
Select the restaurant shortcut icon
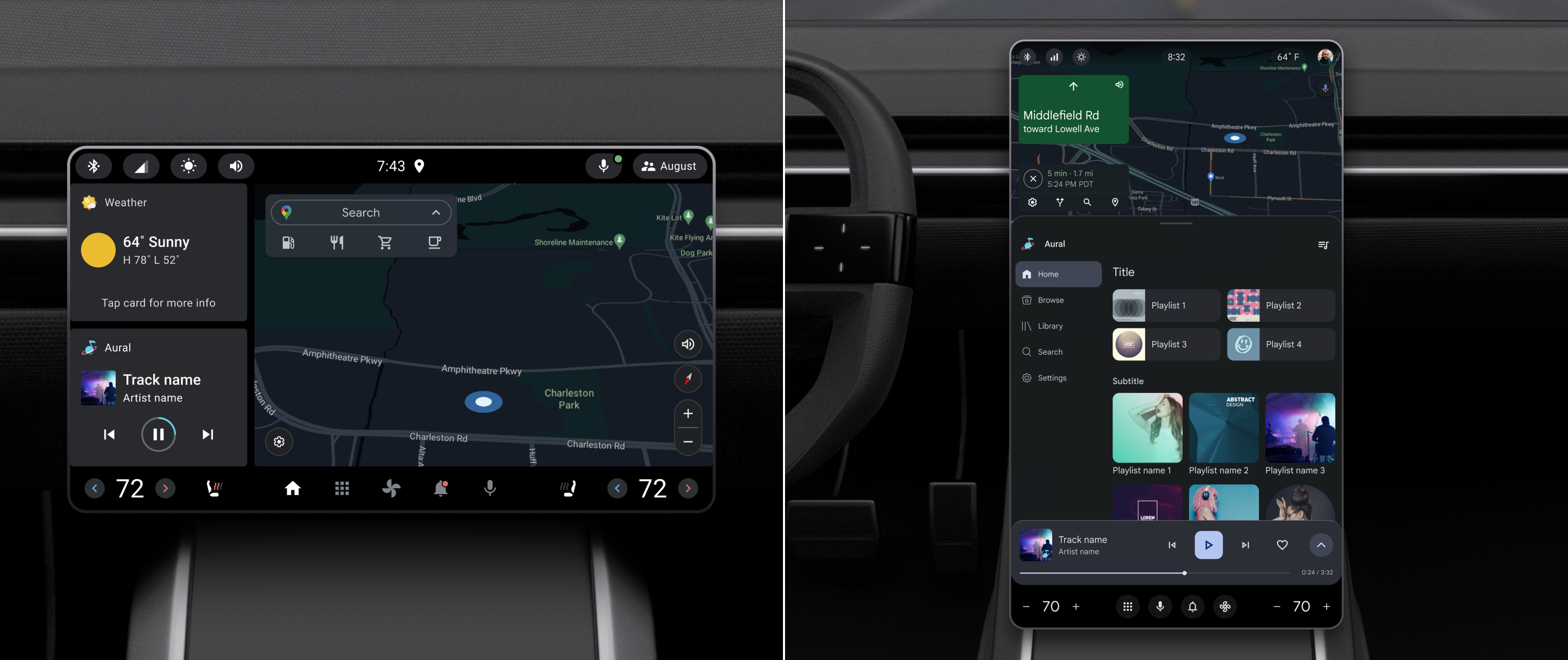pyautogui.click(x=336, y=241)
